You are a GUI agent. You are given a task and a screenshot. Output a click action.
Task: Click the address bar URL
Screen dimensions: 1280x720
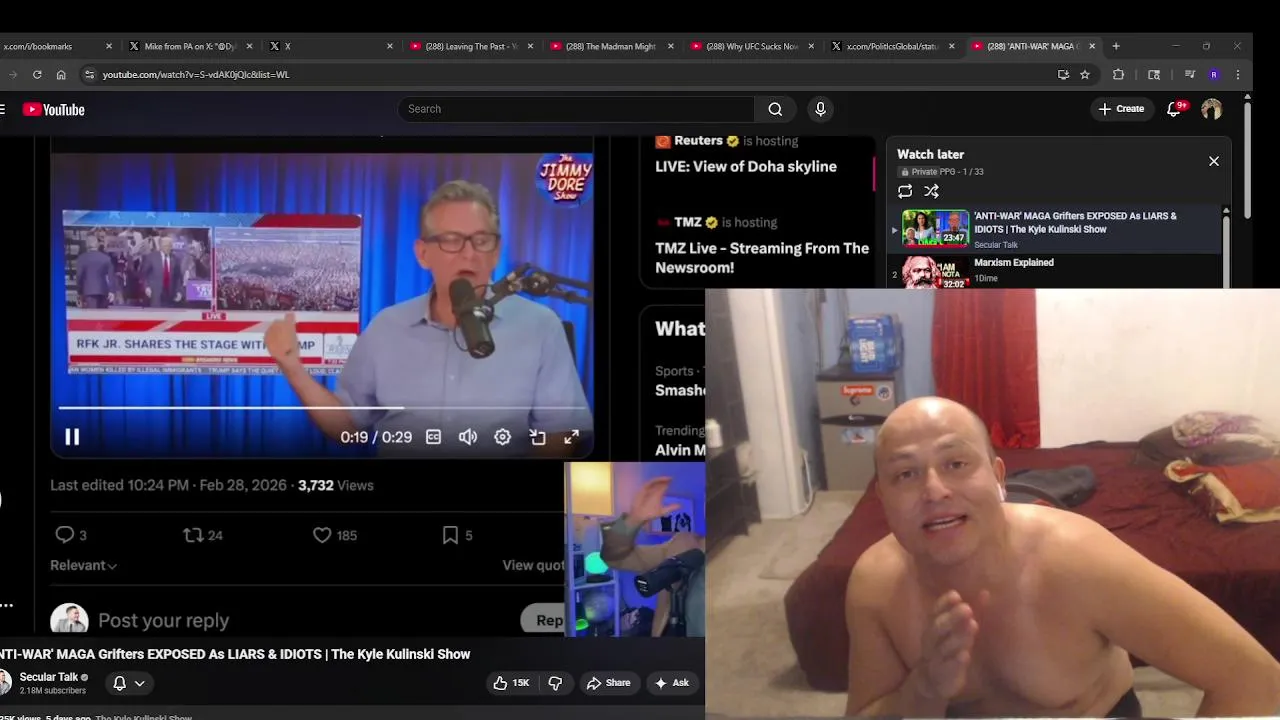196,74
